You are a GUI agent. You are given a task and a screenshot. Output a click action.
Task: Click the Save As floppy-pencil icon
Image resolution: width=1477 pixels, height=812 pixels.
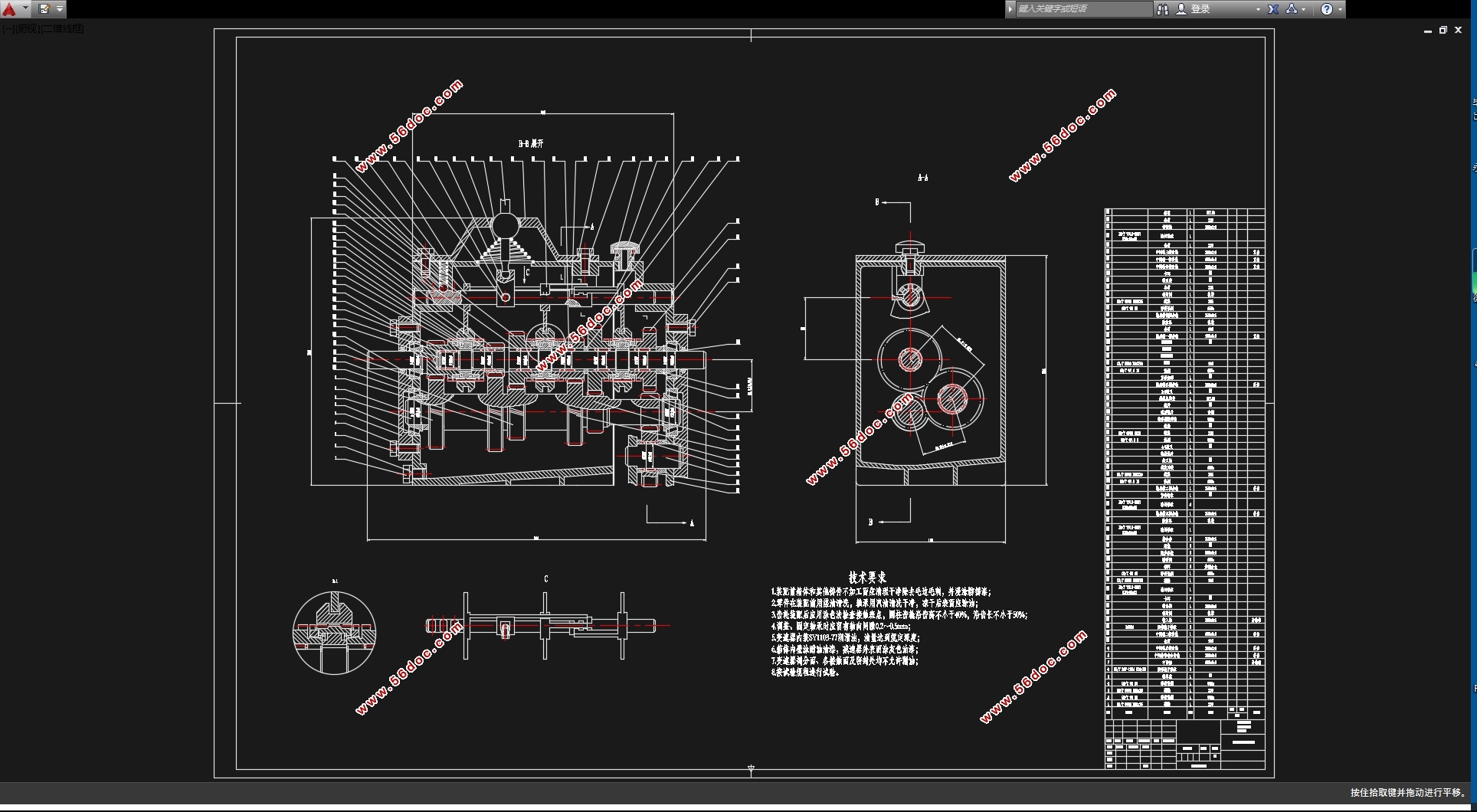click(x=44, y=9)
